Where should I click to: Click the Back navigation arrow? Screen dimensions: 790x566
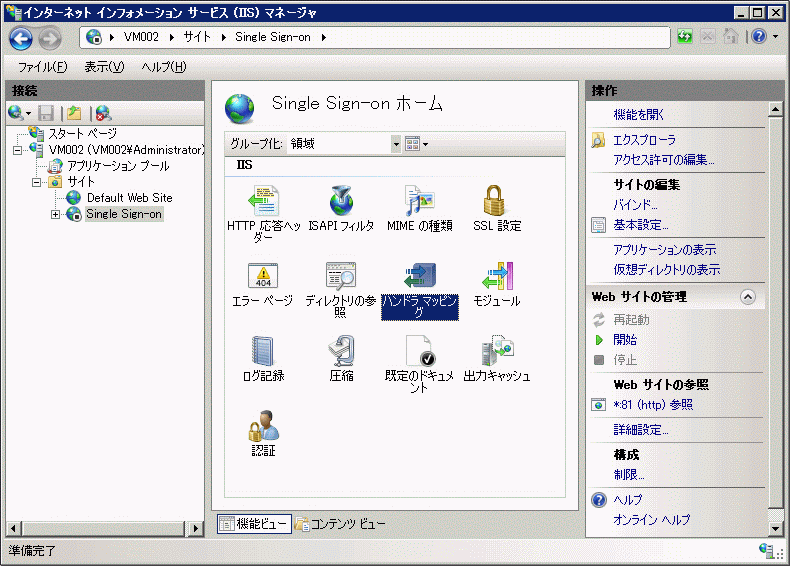(21, 38)
